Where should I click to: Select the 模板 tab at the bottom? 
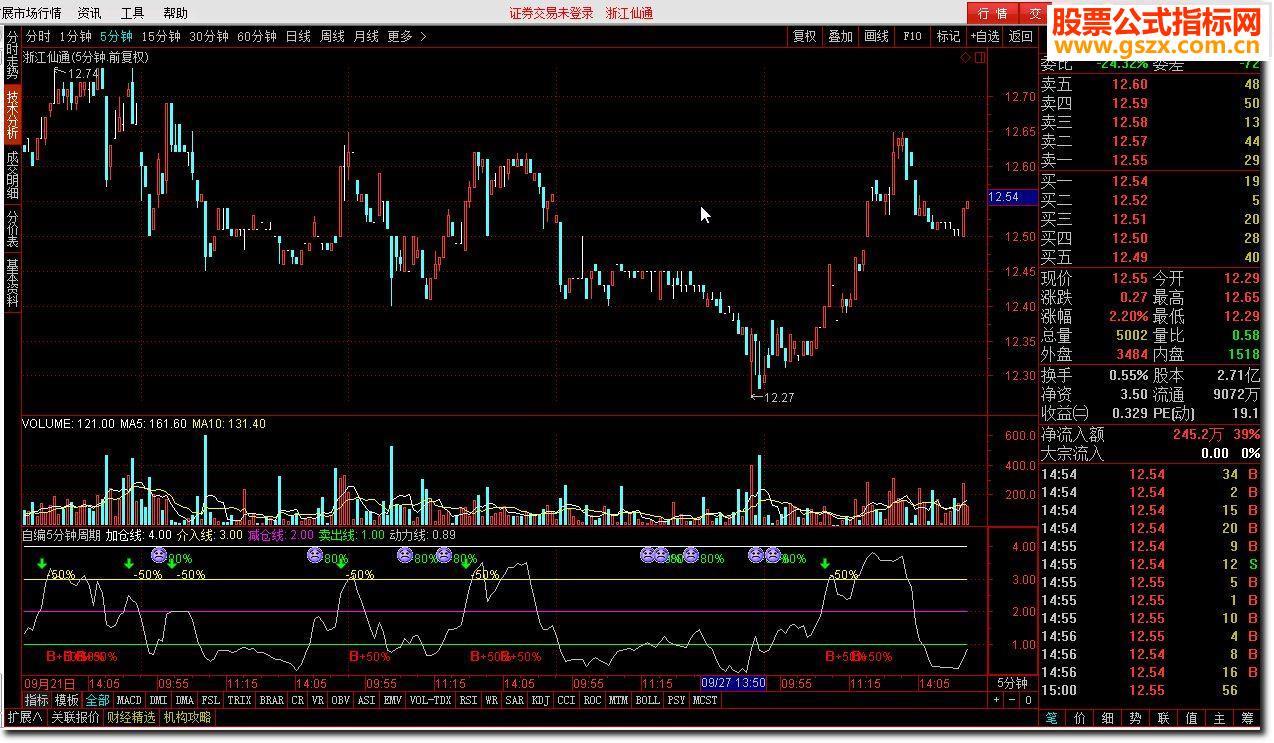[67, 700]
